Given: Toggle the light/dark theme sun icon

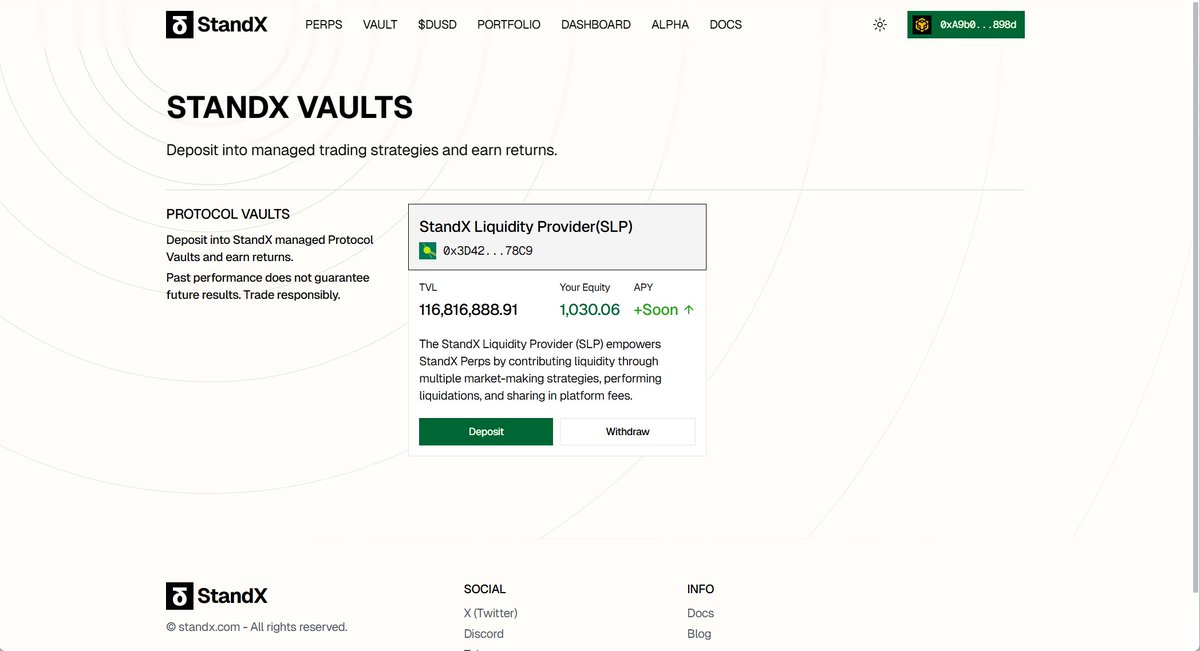Looking at the screenshot, I should pyautogui.click(x=880, y=25).
